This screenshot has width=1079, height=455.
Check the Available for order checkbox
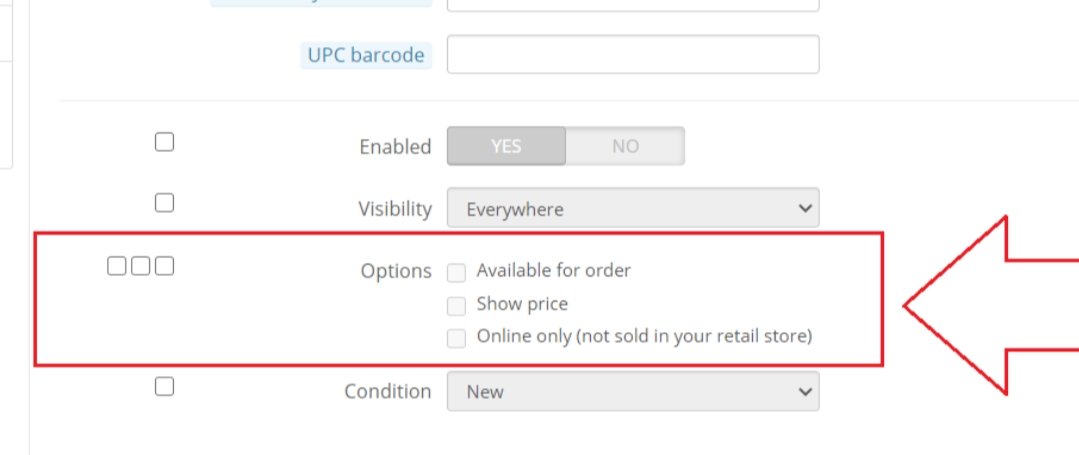457,272
